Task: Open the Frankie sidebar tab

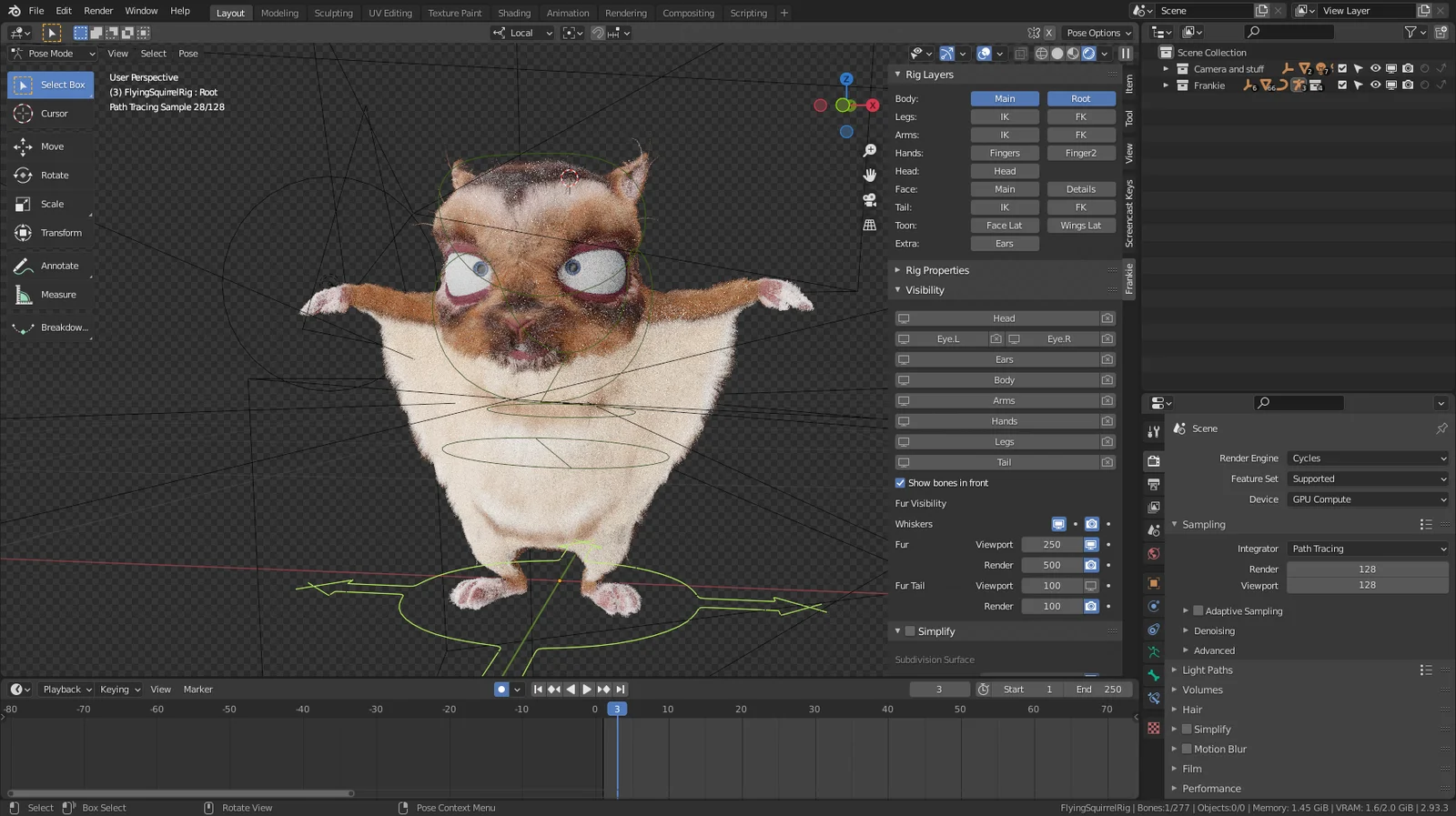Action: (1129, 279)
